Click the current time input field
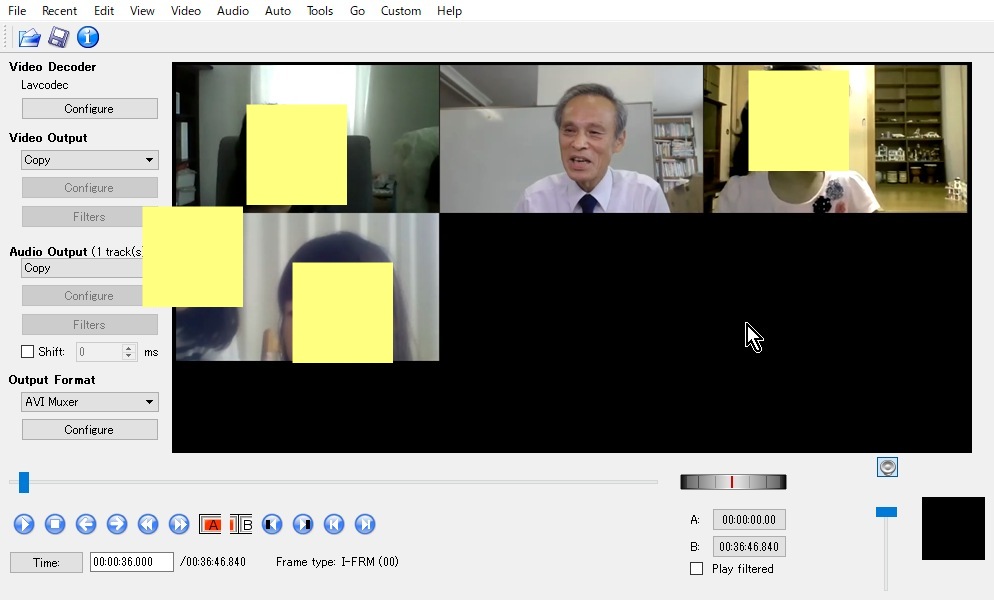Image resolution: width=994 pixels, height=600 pixels. pyautogui.click(x=131, y=562)
